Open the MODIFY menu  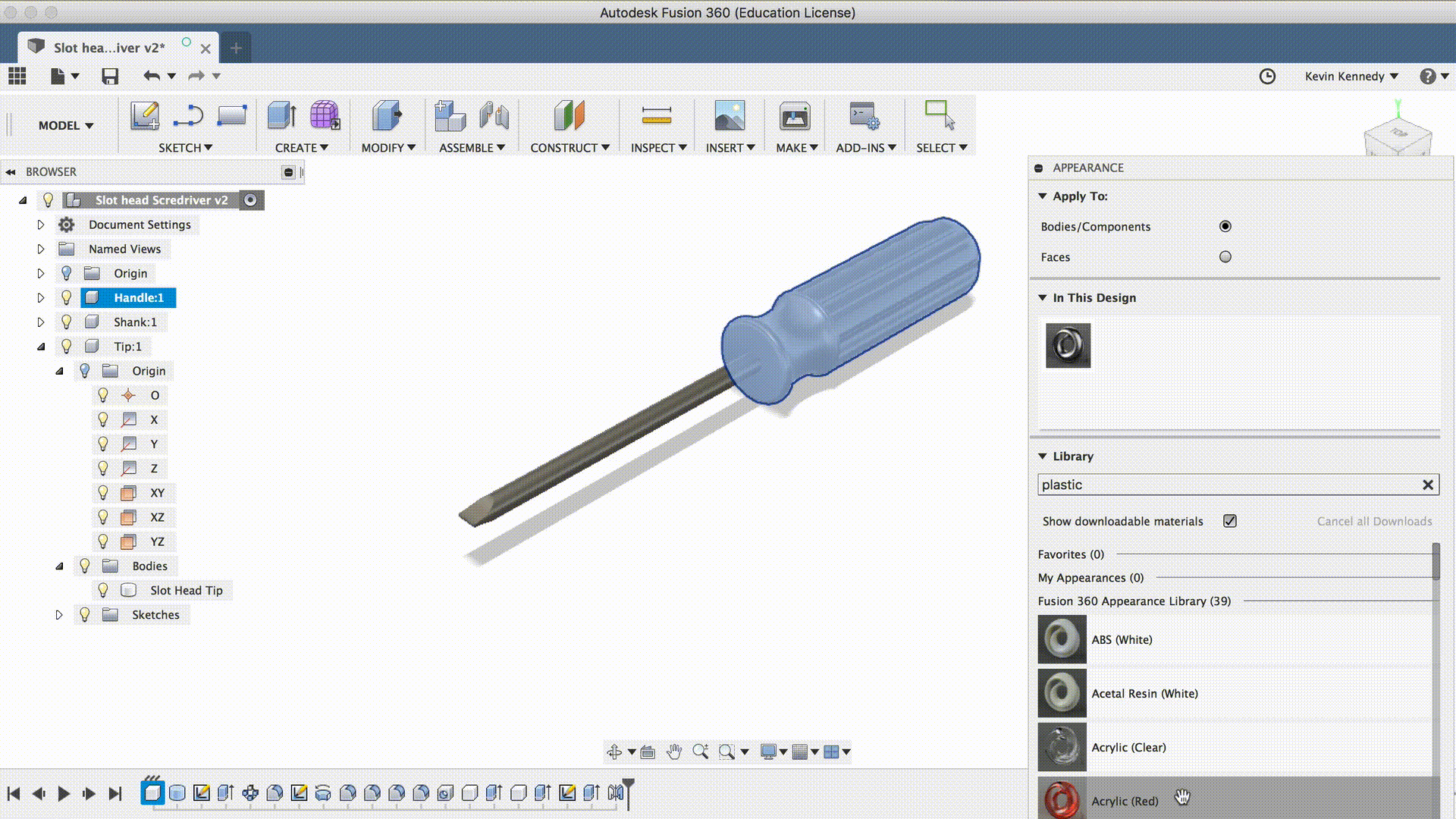[x=388, y=148]
